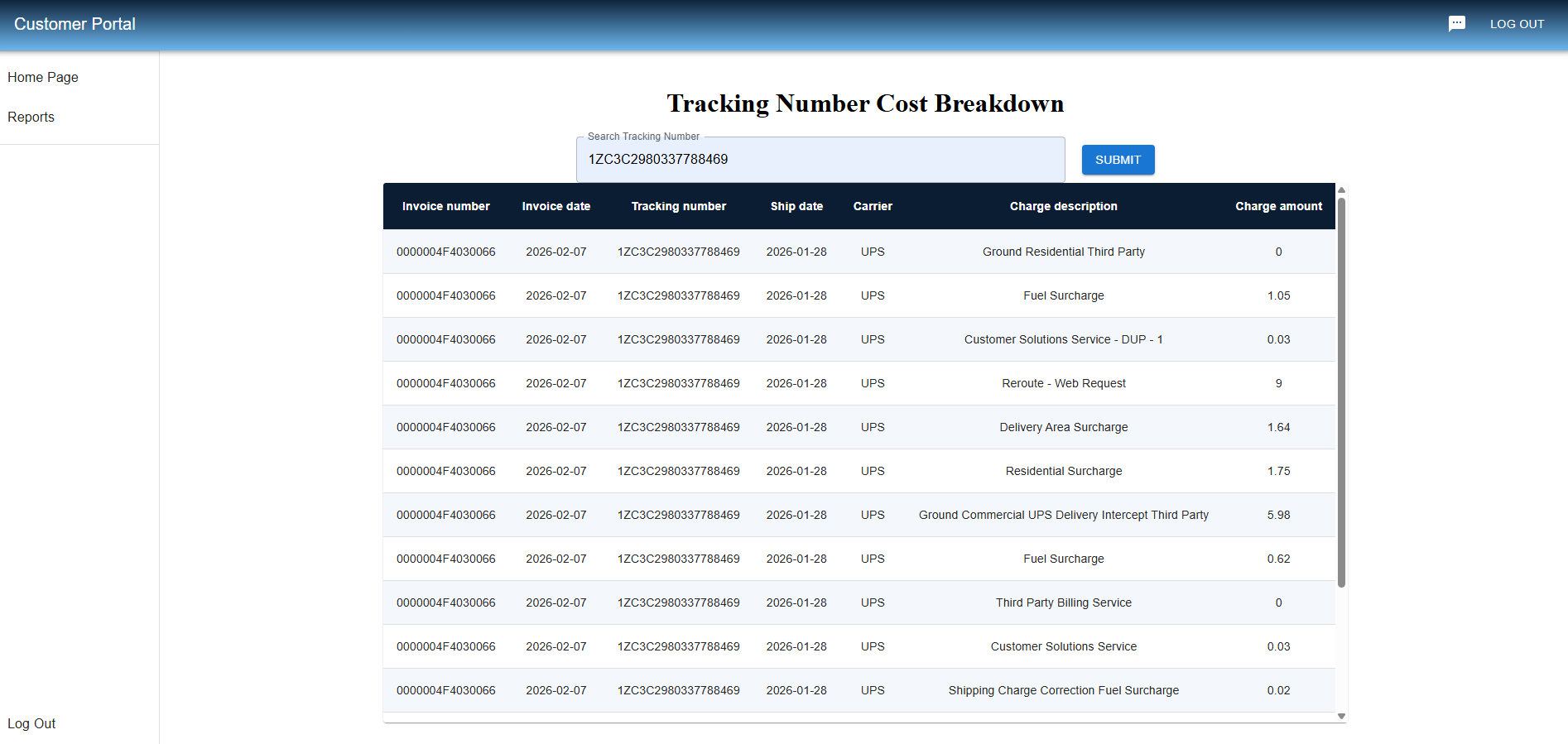Select the Reroute - Web Request row
The image size is (1568, 744).
pyautogui.click(x=1063, y=383)
